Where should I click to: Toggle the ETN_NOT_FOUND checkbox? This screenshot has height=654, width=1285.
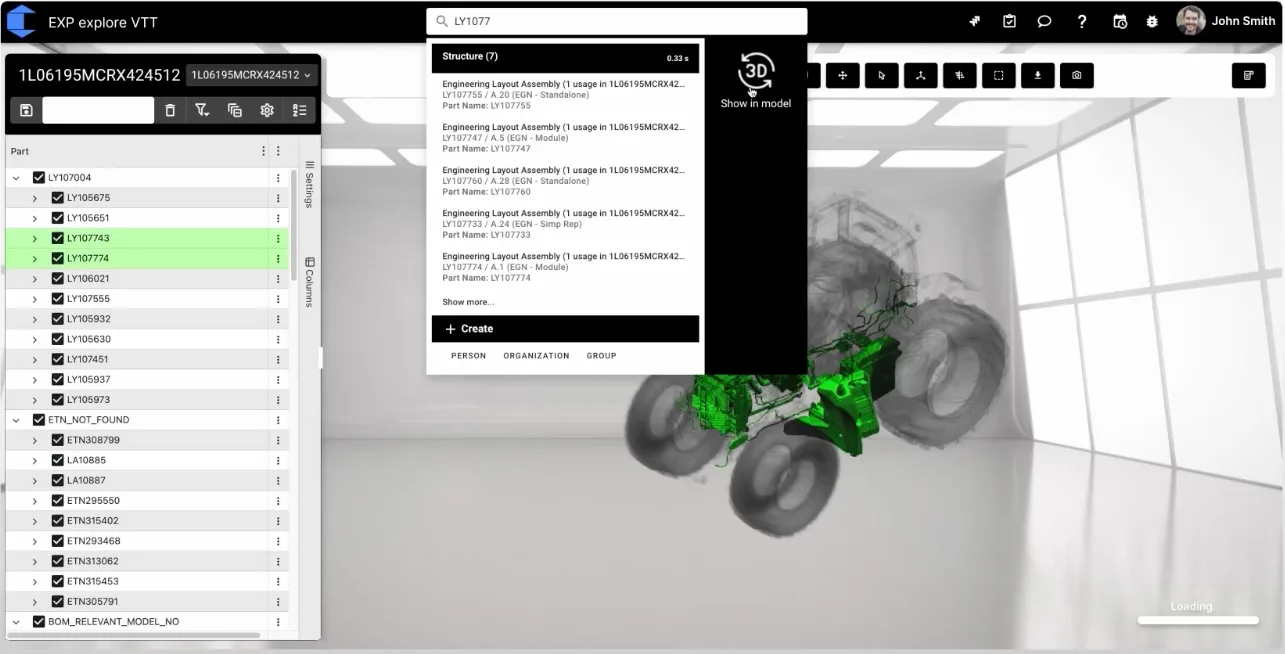[39, 420]
